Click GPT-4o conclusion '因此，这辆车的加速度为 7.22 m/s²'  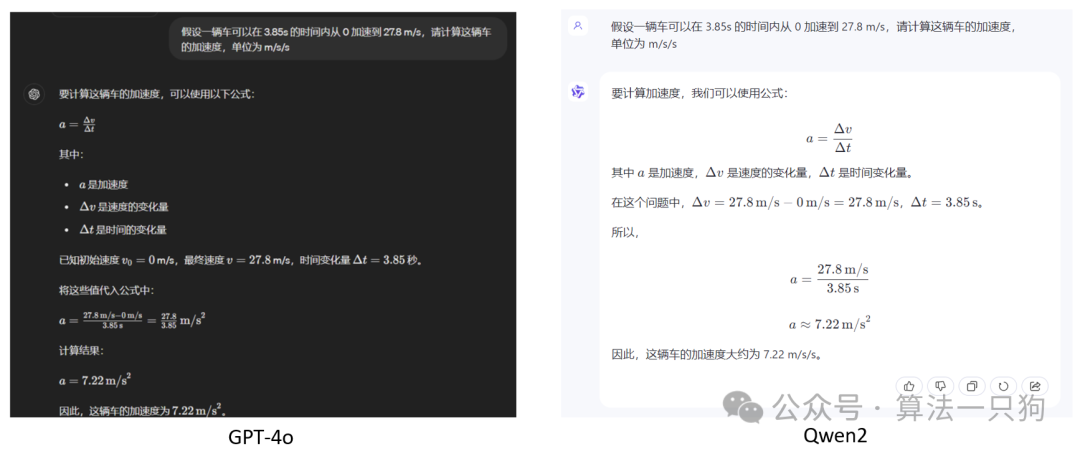pos(143,410)
